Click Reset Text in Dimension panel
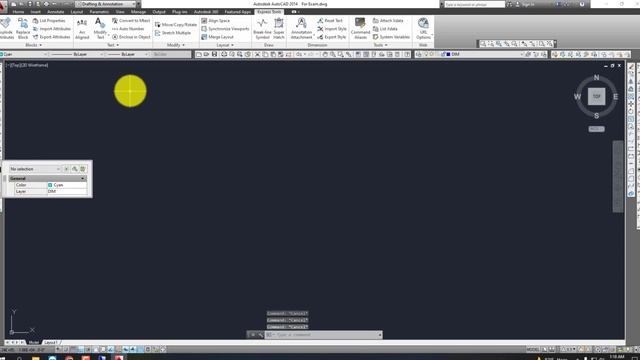 tap(330, 20)
